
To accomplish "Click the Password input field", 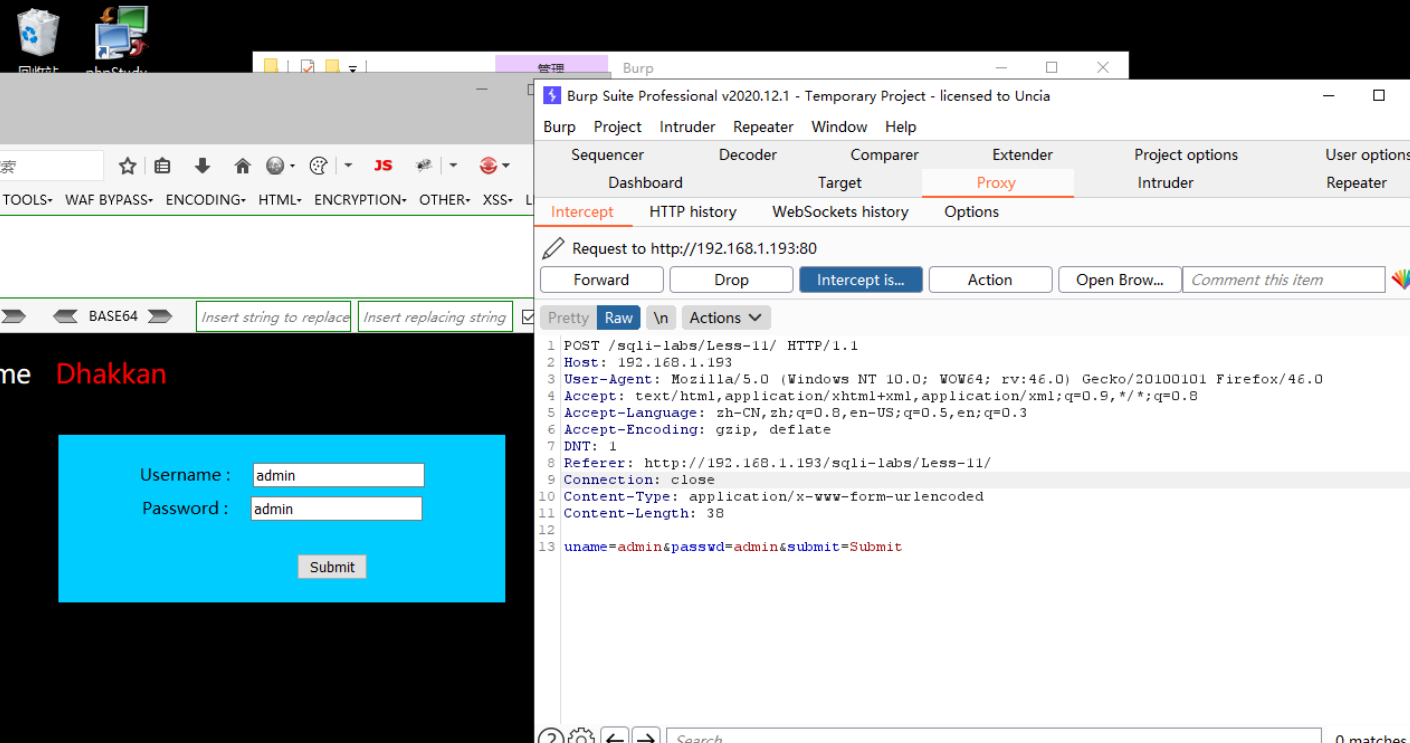I will 336,509.
